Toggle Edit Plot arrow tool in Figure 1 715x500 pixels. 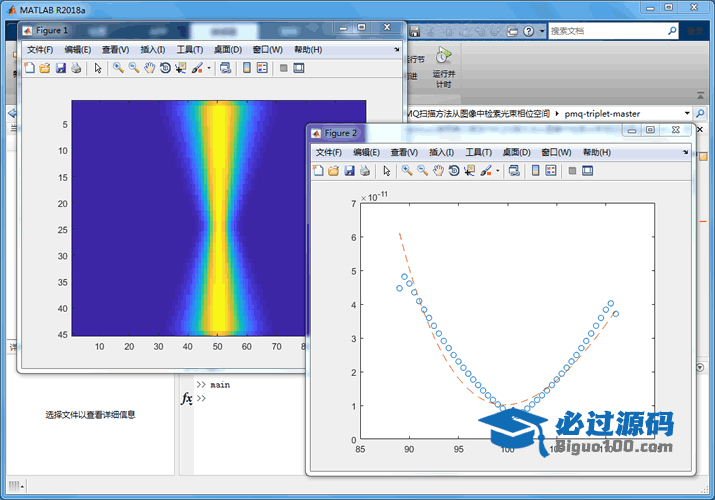[x=98, y=68]
